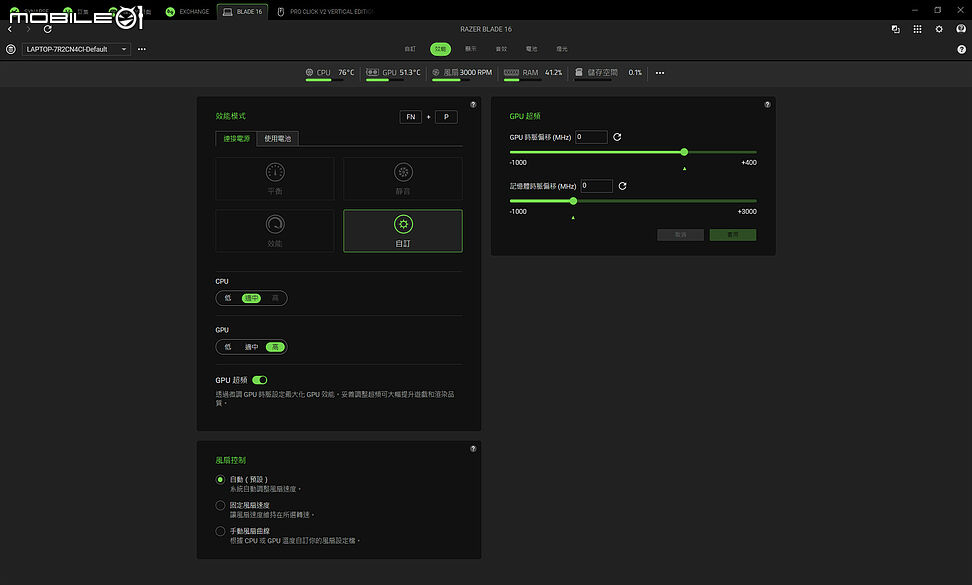Viewport: 972px width, 585px height.
Task: Open help icon on performance mode panel
Action: pos(473,105)
